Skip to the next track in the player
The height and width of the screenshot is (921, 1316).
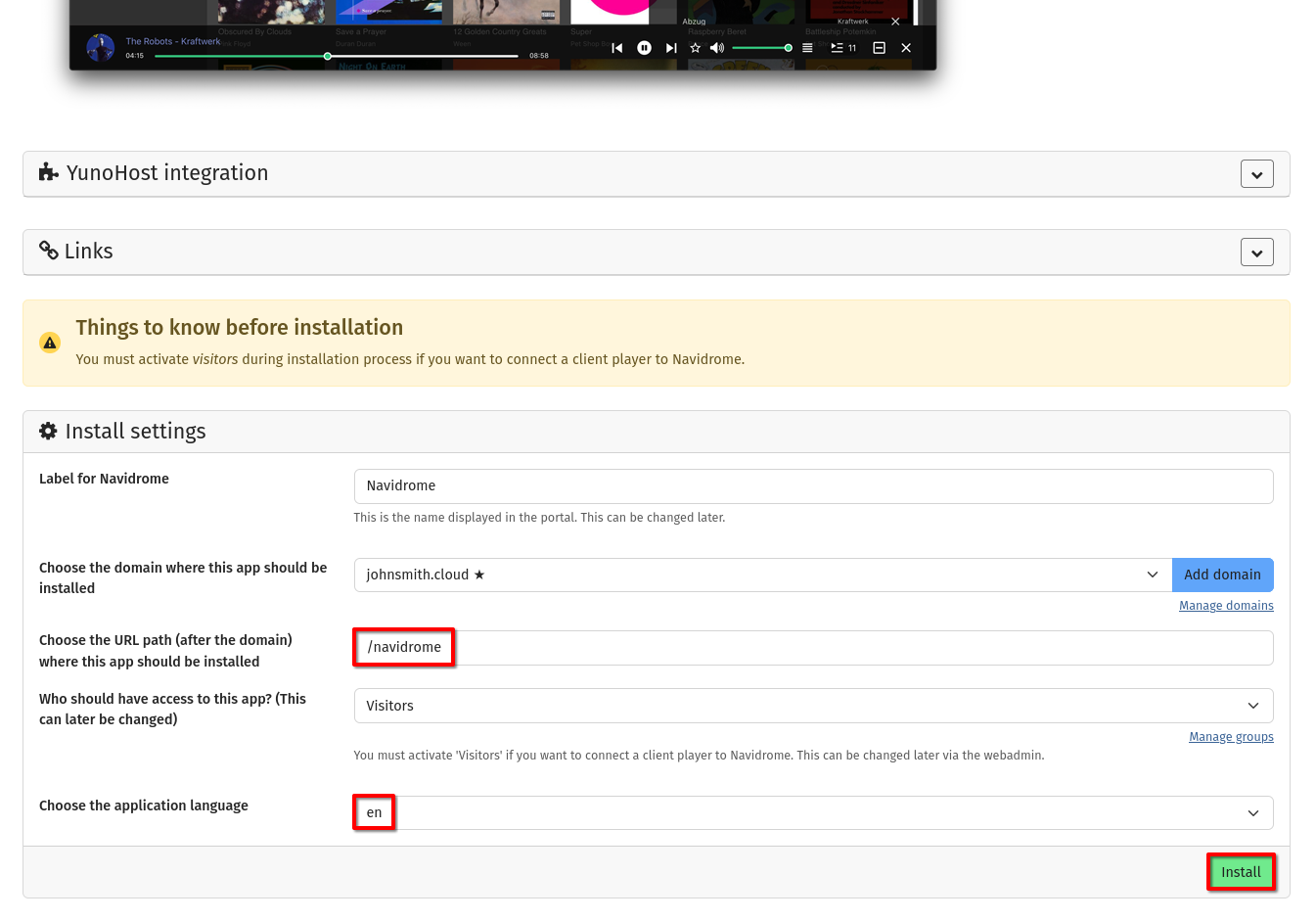point(671,48)
